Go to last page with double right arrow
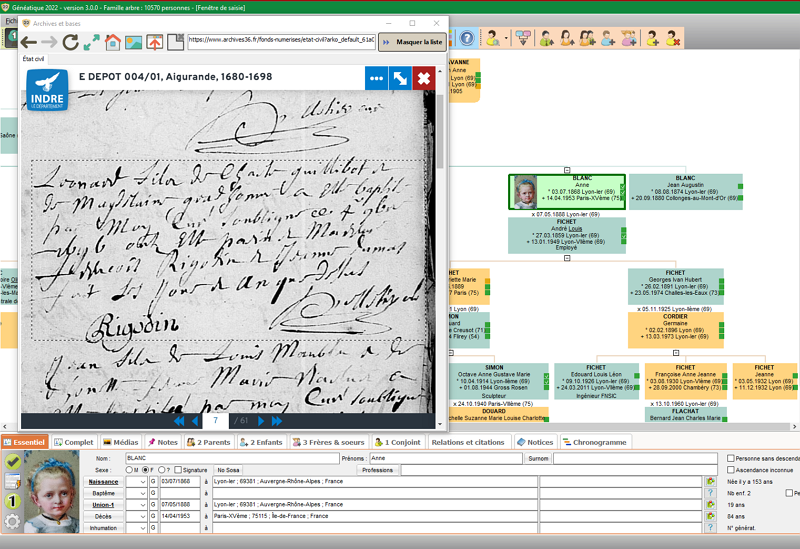The width and height of the screenshot is (800, 549). [x=277, y=421]
